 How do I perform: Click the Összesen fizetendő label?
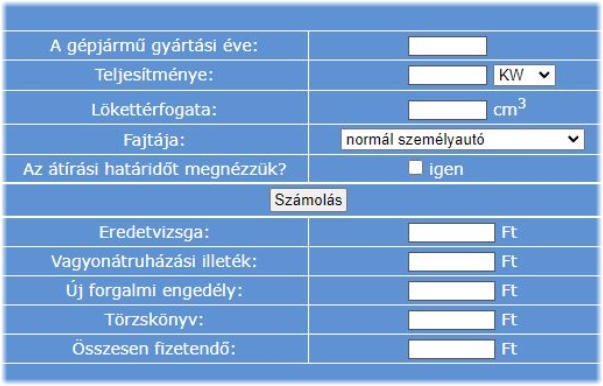click(x=154, y=349)
